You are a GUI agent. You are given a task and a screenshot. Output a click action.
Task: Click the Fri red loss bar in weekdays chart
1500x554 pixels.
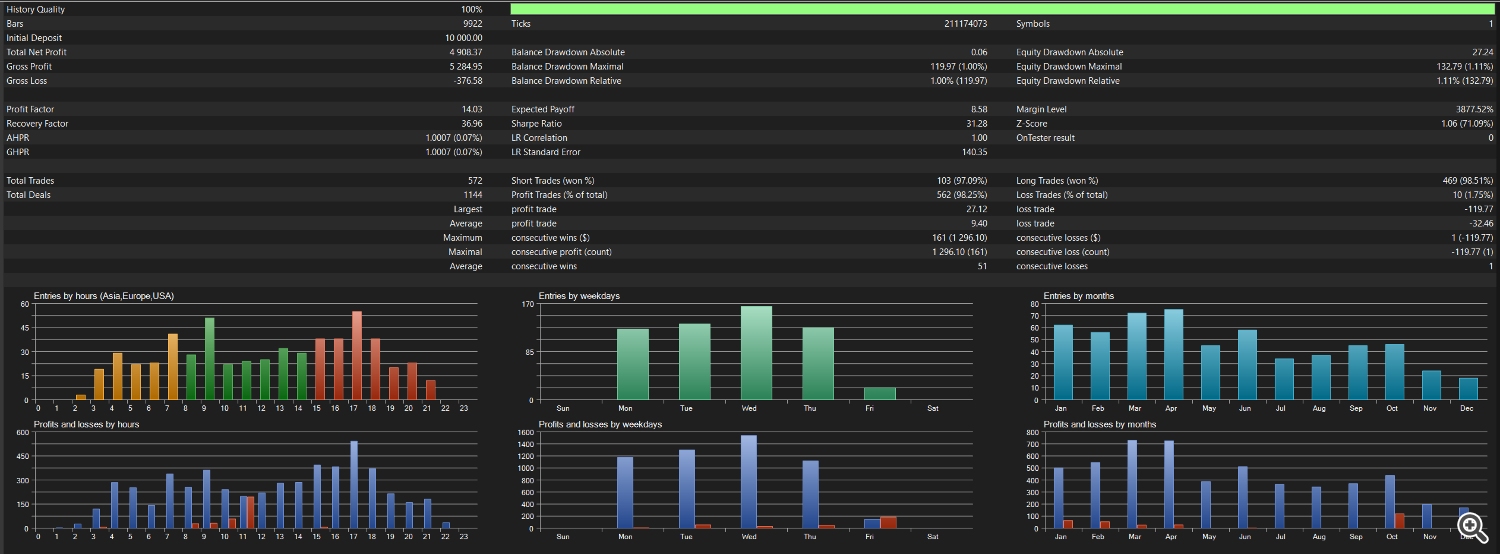(x=888, y=522)
